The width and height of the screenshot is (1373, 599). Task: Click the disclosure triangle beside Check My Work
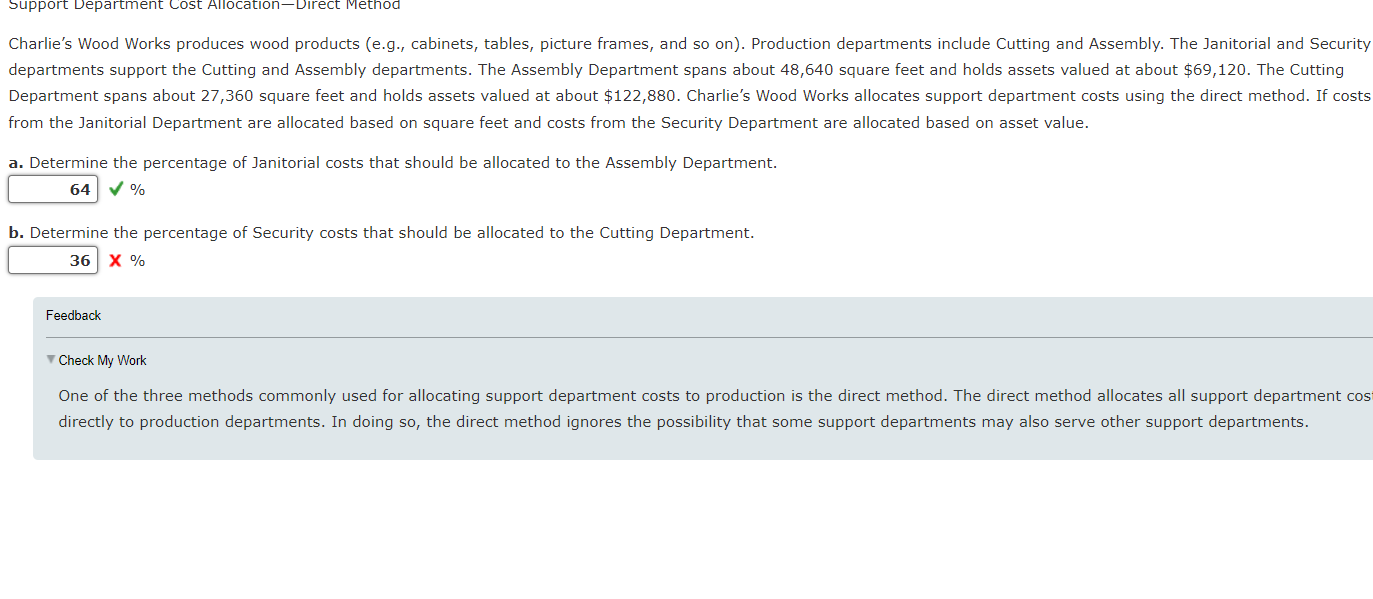click(51, 360)
